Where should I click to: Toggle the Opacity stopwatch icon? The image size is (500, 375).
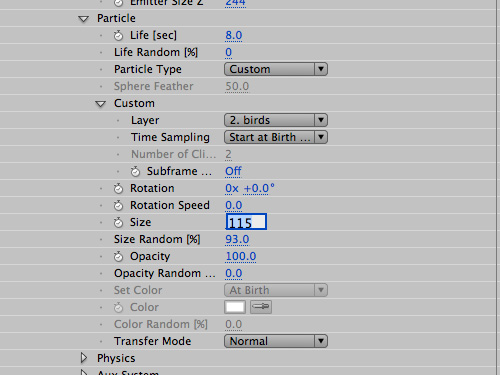118,256
